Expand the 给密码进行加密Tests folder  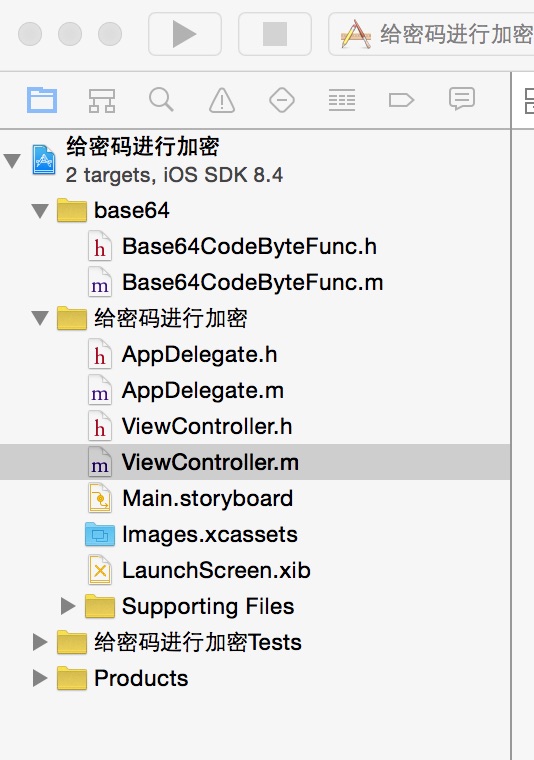coord(40,642)
